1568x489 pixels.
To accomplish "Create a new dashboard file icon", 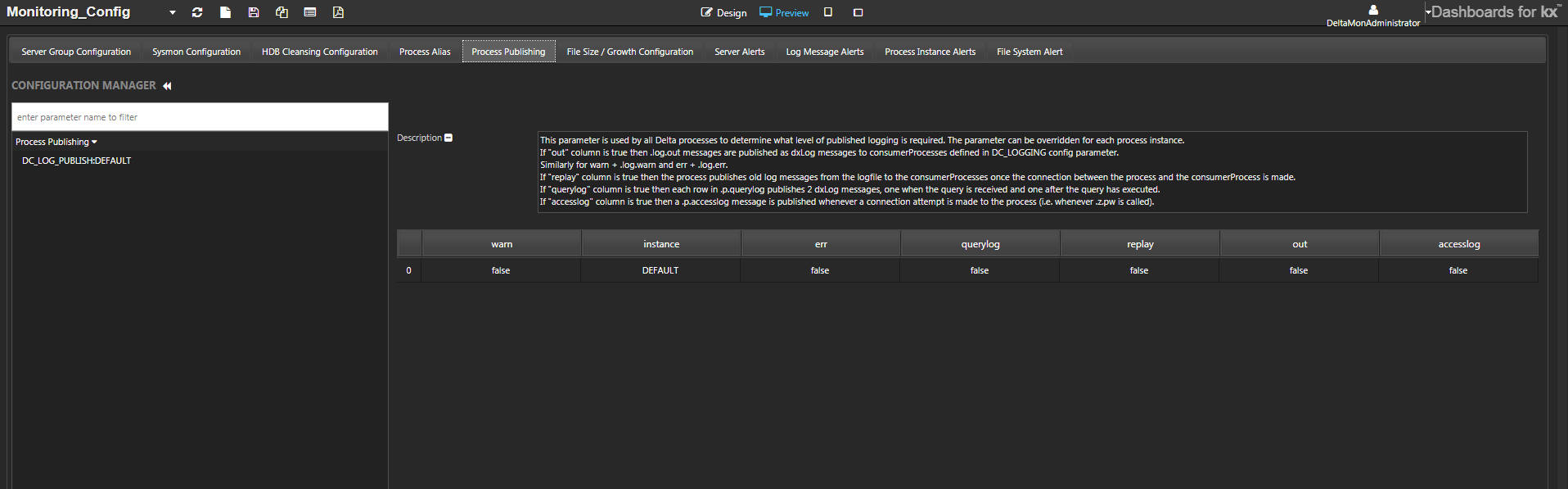I will point(225,12).
